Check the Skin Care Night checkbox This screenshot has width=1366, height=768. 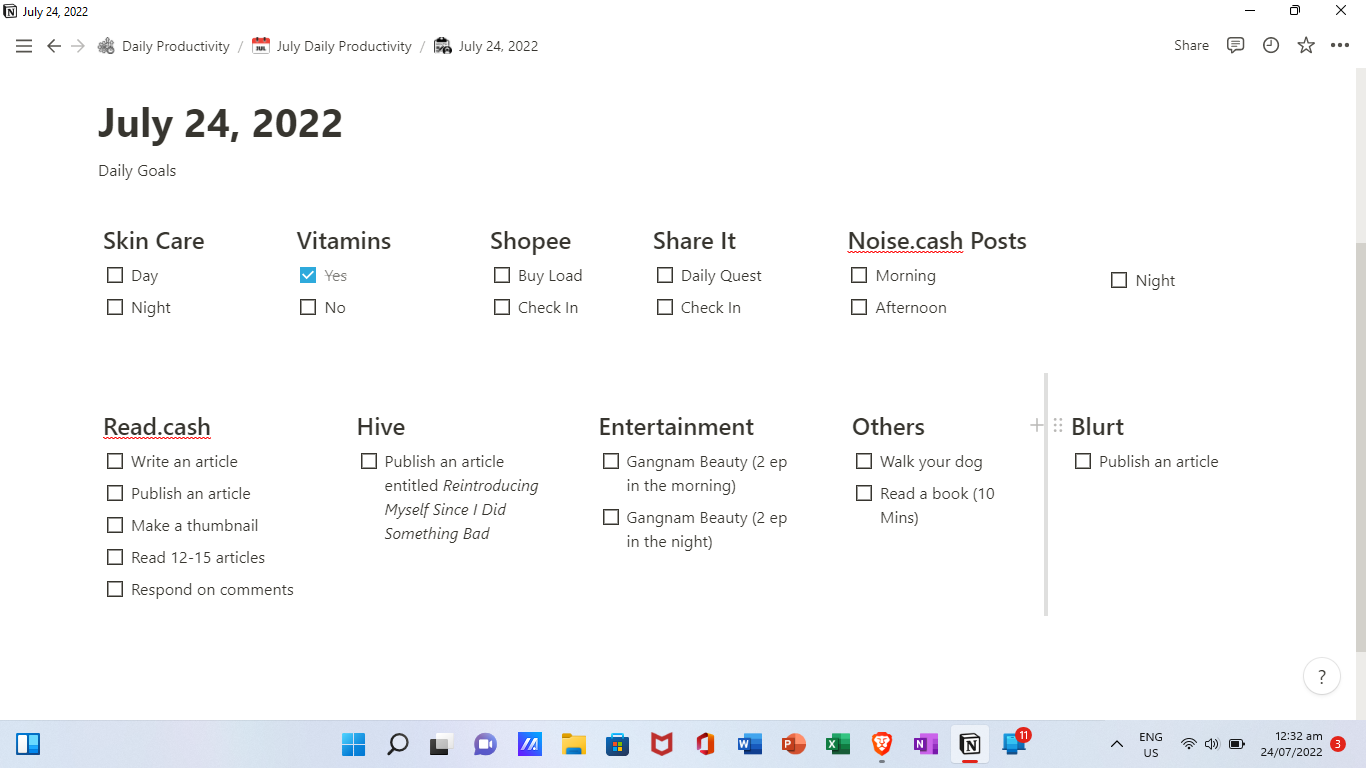coord(115,307)
